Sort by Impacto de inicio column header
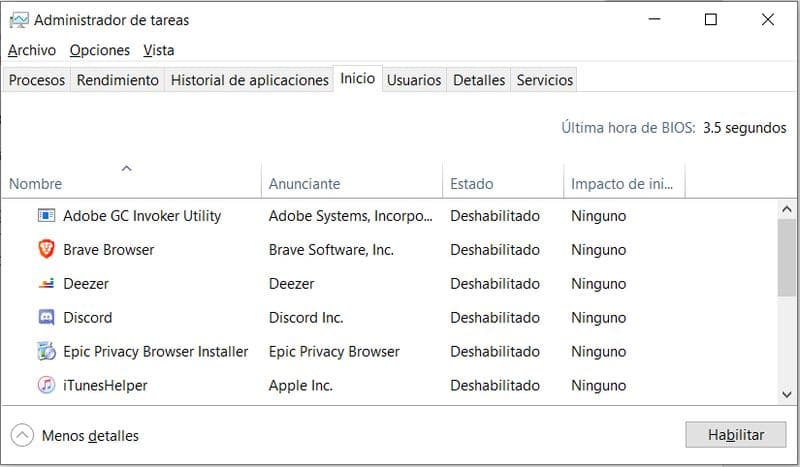The image size is (800, 467). 624,181
